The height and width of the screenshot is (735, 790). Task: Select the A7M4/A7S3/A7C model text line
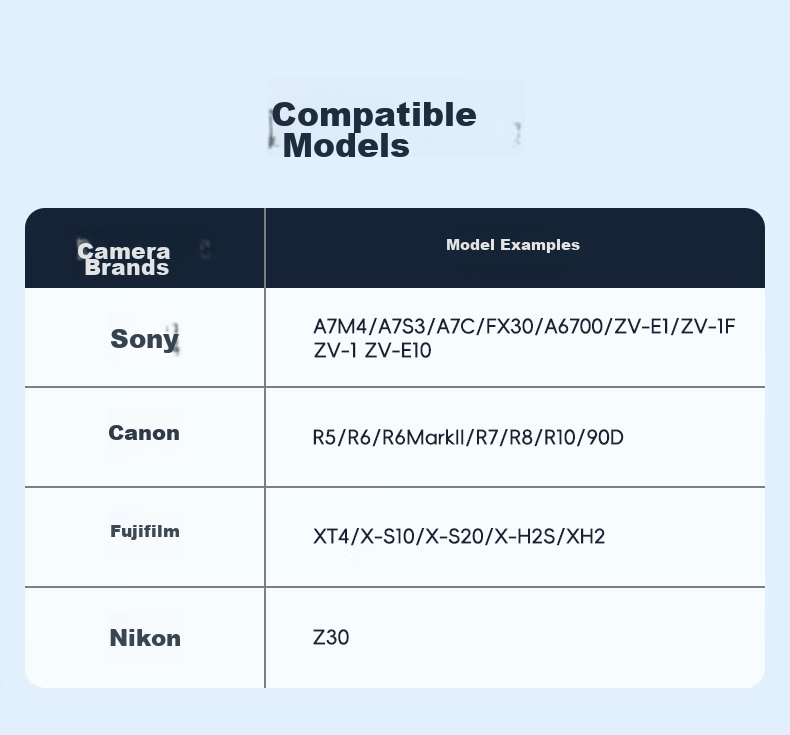[524, 327]
